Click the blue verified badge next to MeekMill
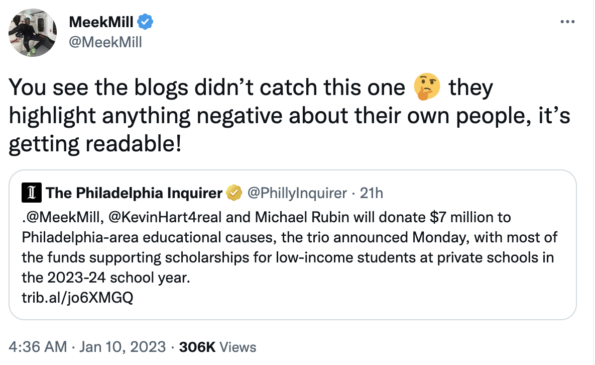This screenshot has height=365, width=595. click(x=145, y=22)
